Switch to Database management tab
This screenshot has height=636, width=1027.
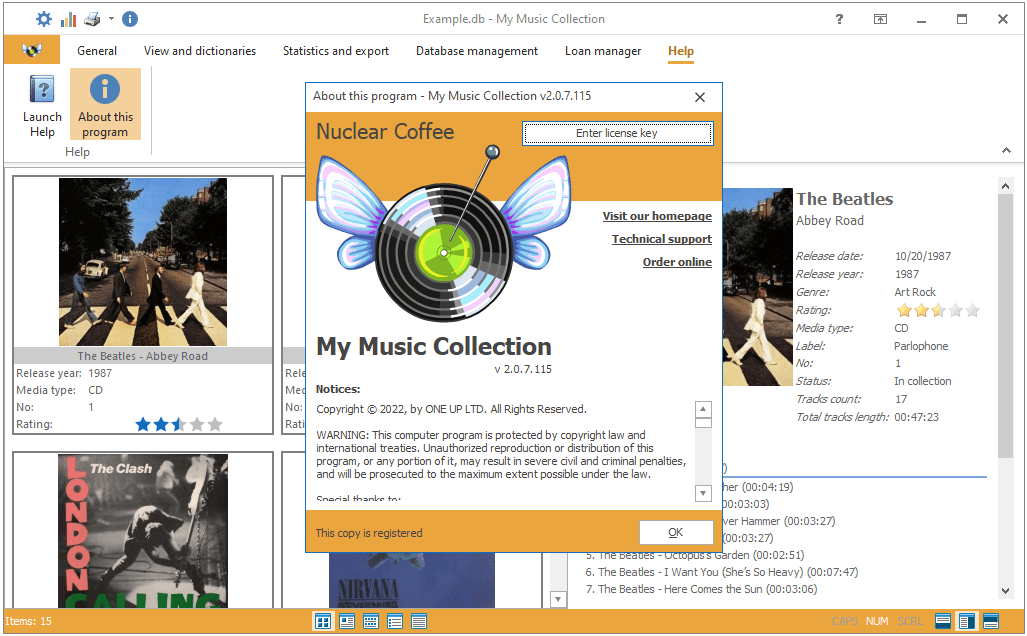pyautogui.click(x=477, y=50)
